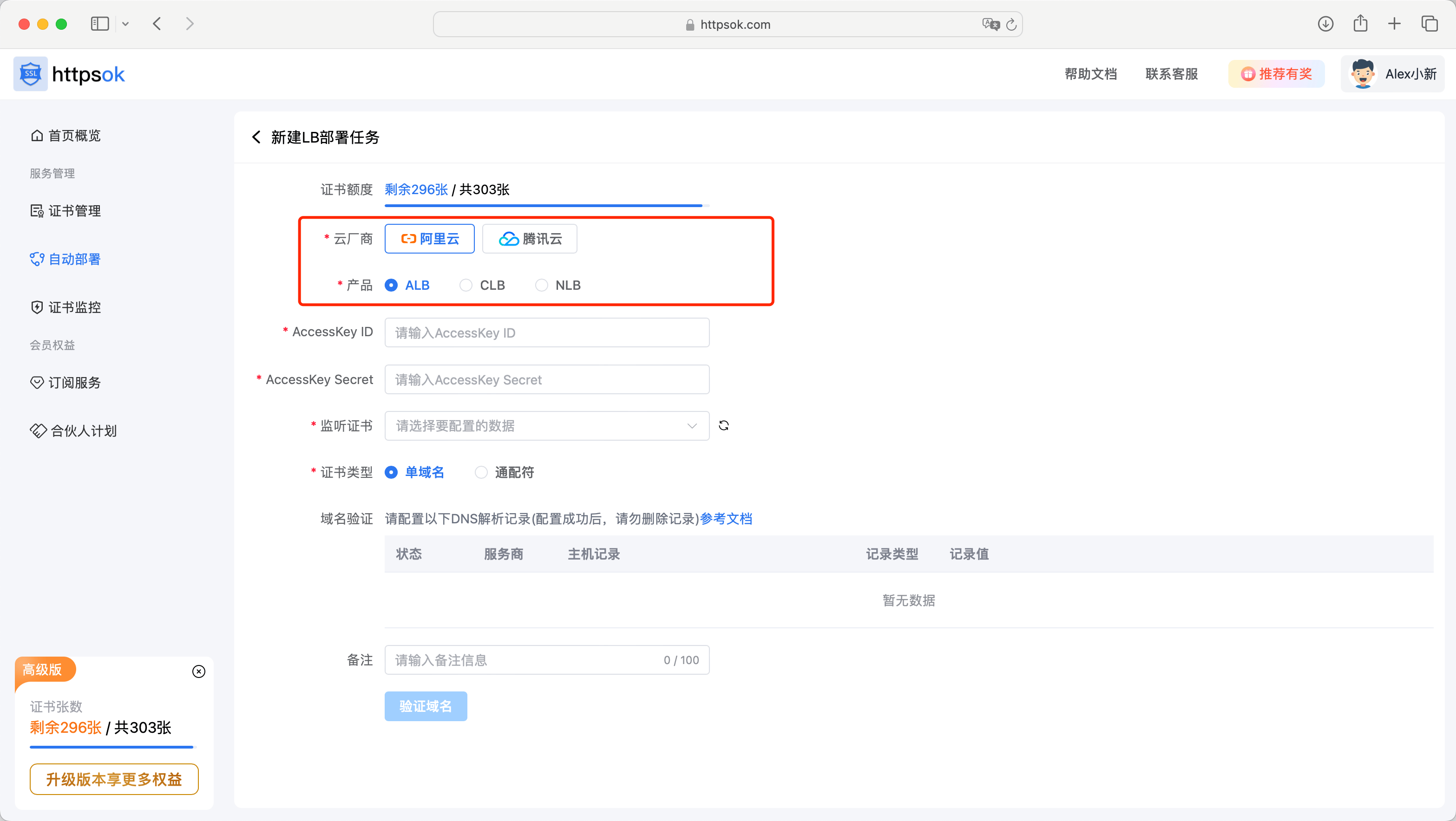The height and width of the screenshot is (821, 1456).
Task: Select 腾讯云 as cloud vendor
Action: pos(530,238)
